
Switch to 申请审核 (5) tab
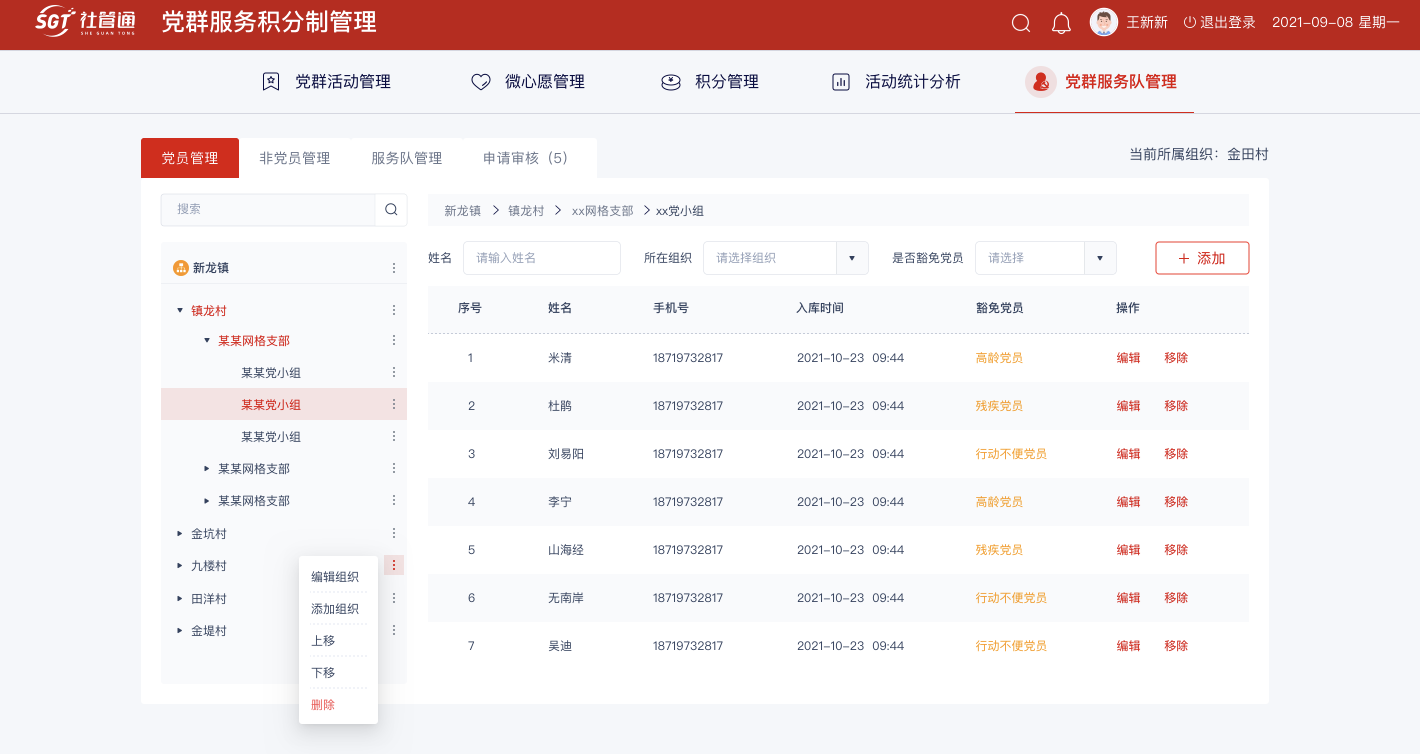click(530, 158)
